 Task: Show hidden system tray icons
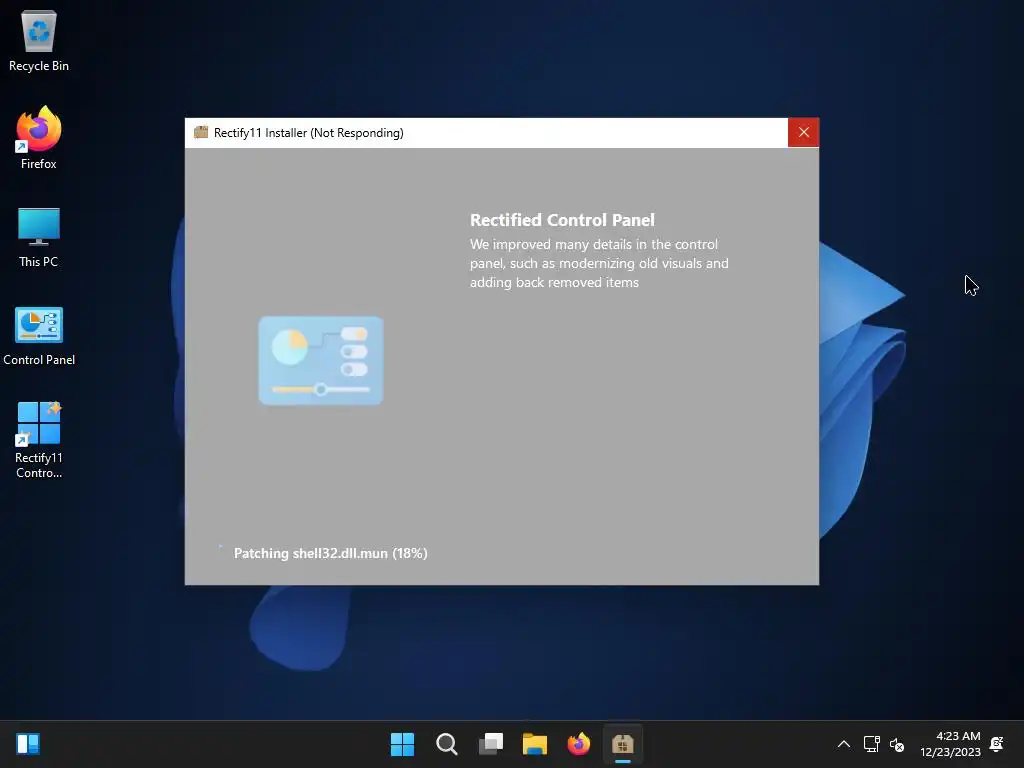pos(844,744)
